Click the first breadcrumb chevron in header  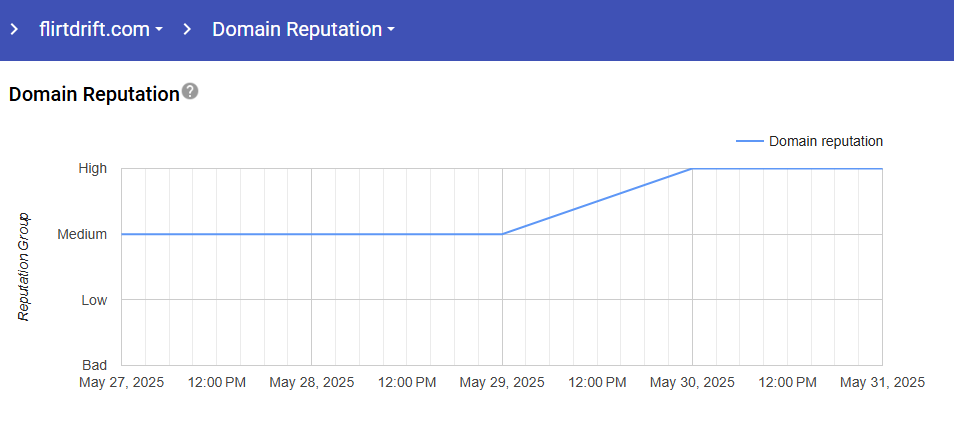pos(14,30)
